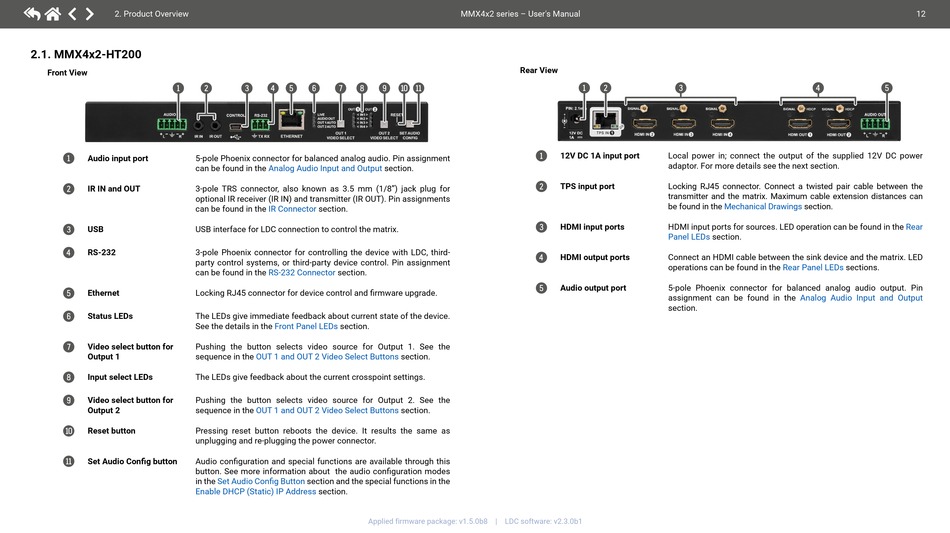Open the 'Front Panel LEDs' link
The height and width of the screenshot is (533, 950).
306,326
